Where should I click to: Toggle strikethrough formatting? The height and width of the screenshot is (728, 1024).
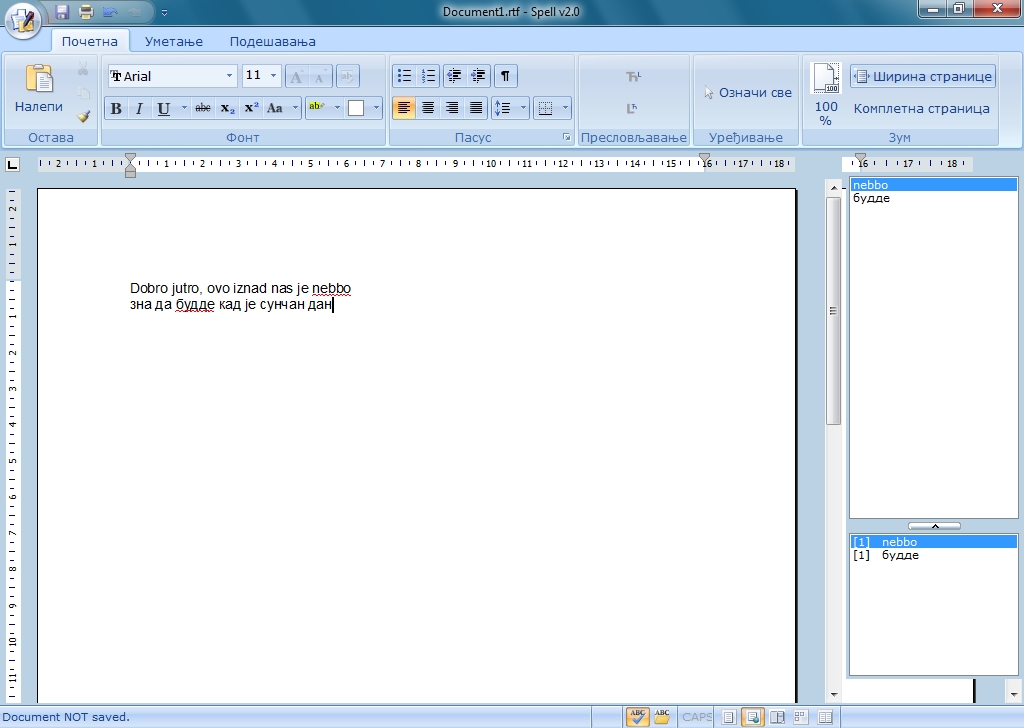[x=203, y=108]
